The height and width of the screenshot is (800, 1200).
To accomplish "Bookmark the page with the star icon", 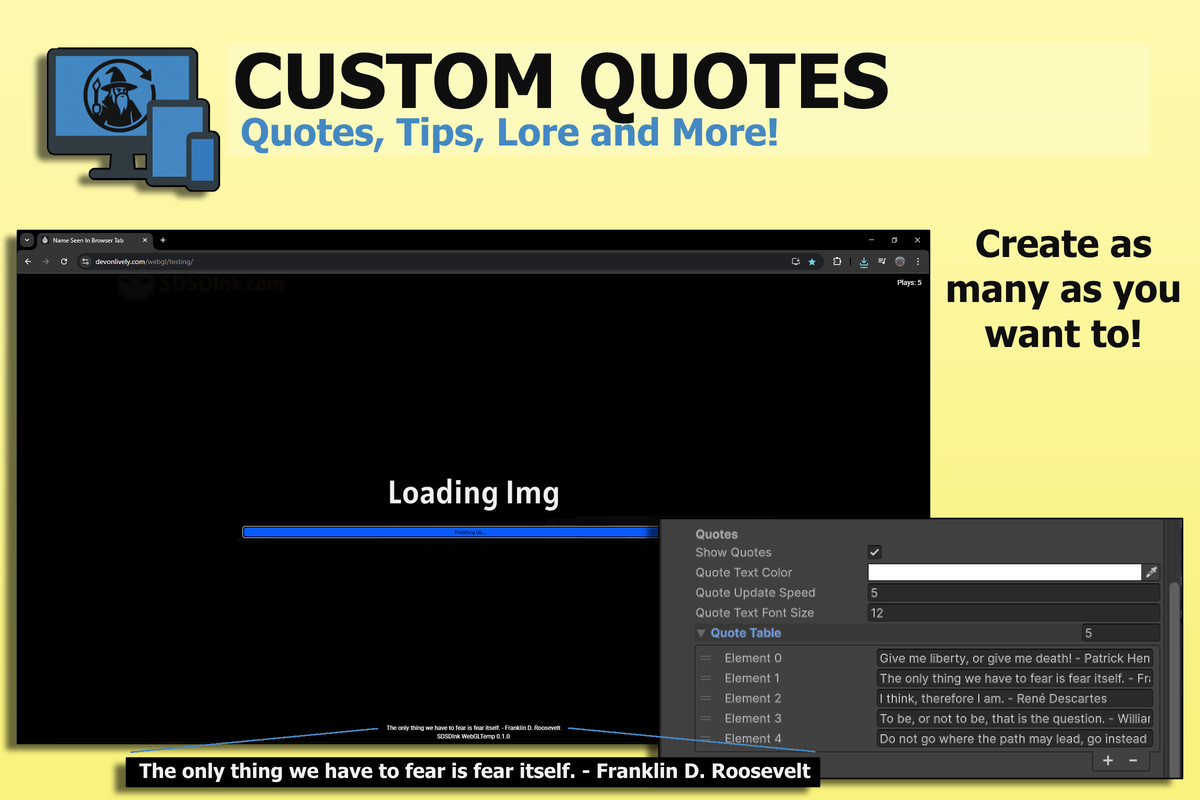I will (813, 261).
